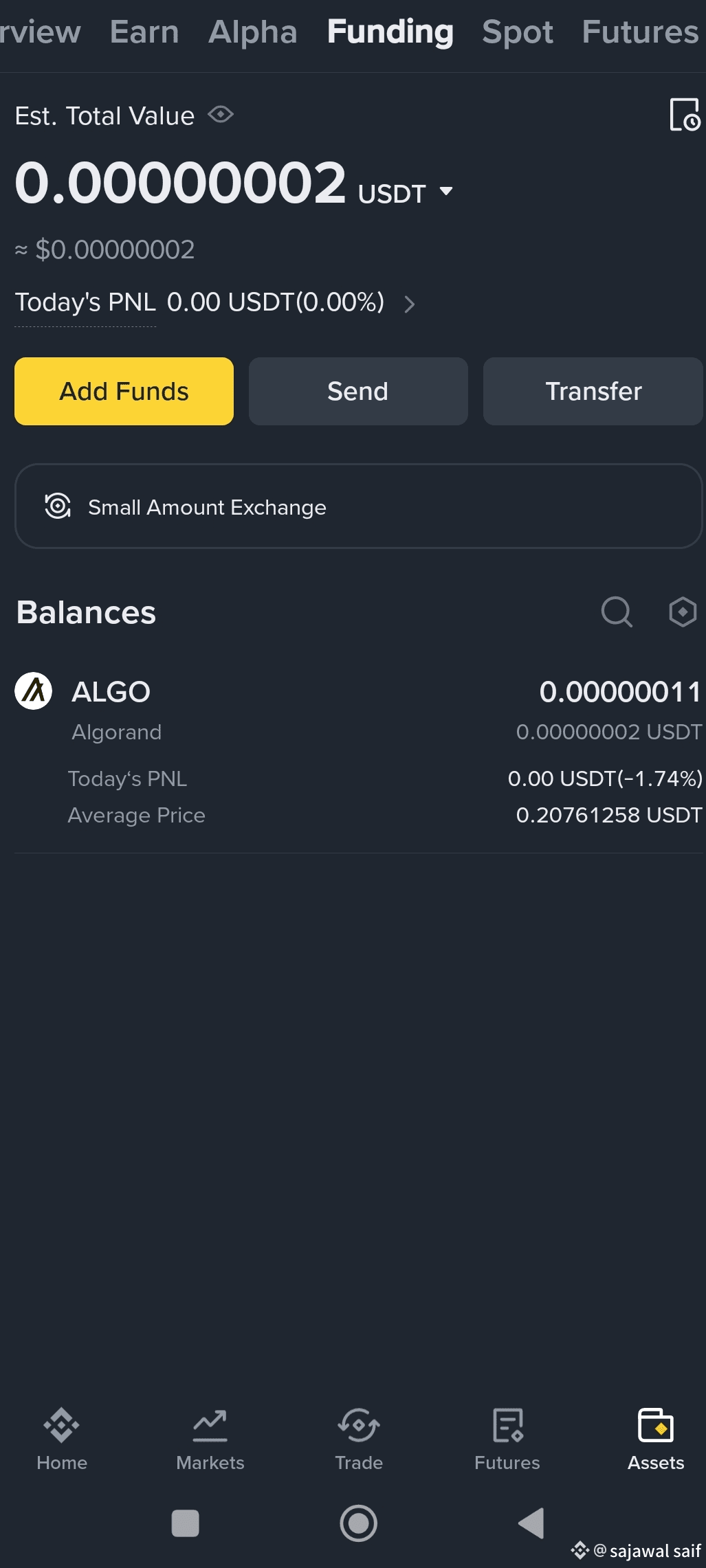
Task: Open USDT currency dropdown arrow
Action: coord(446,191)
